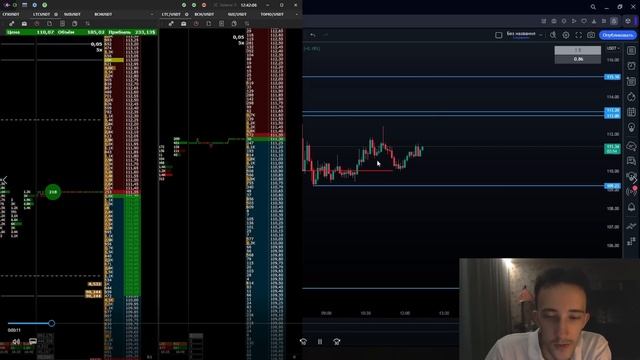Open chart settings gear in TradingView header
The width and height of the screenshot is (640, 360).
pos(566,35)
